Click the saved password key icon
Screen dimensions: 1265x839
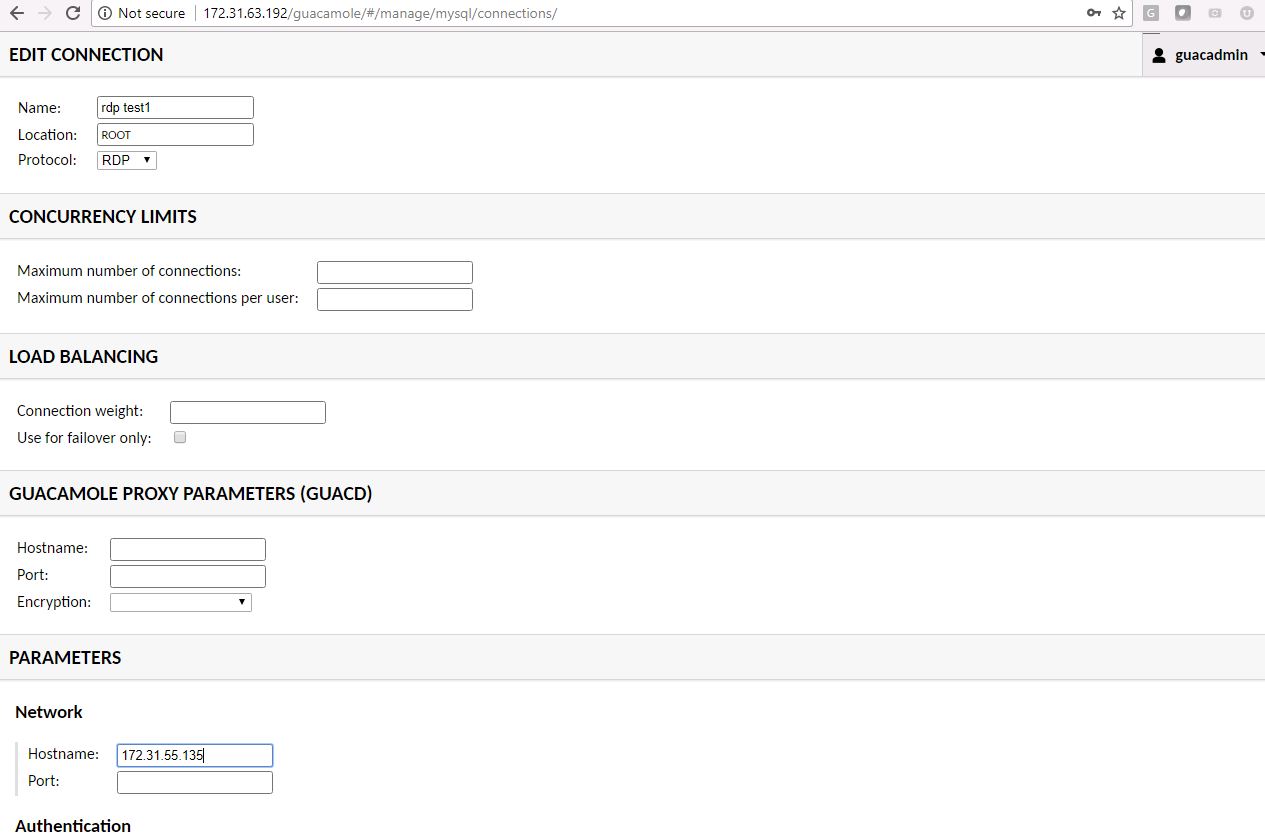pyautogui.click(x=1094, y=13)
